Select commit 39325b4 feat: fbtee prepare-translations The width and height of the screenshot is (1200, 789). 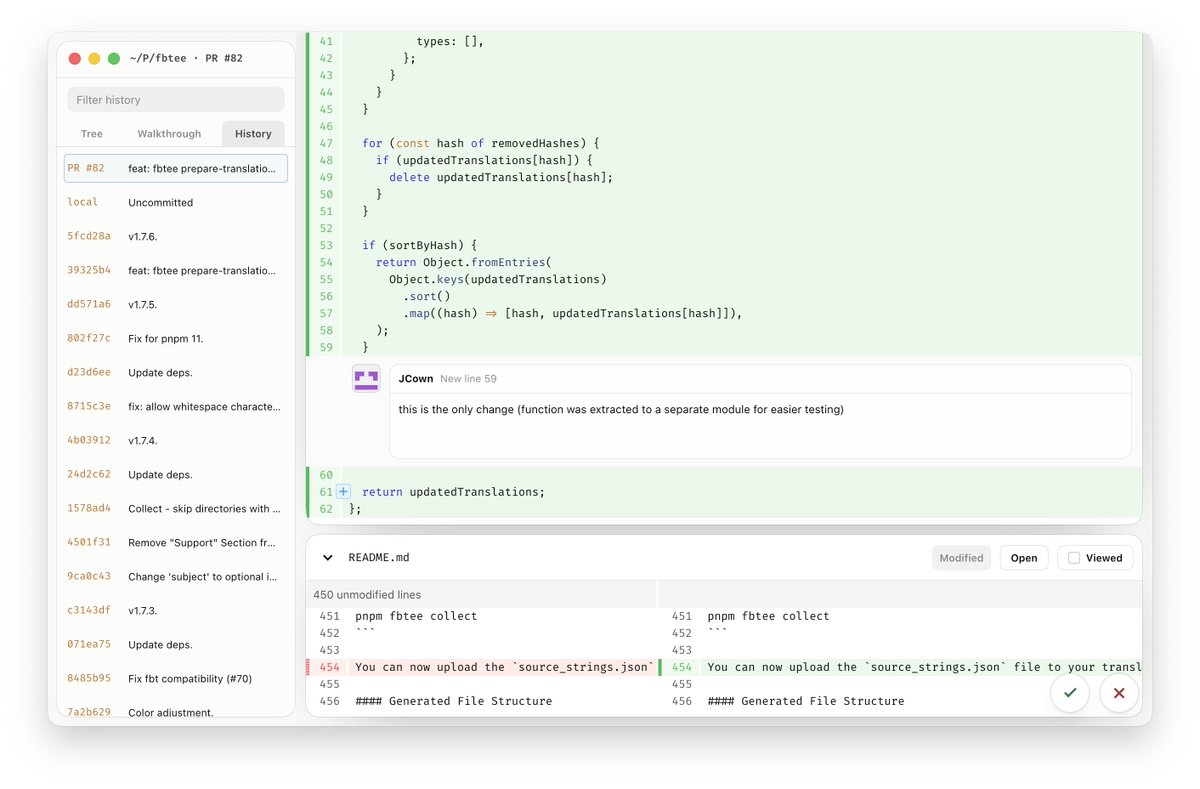176,270
